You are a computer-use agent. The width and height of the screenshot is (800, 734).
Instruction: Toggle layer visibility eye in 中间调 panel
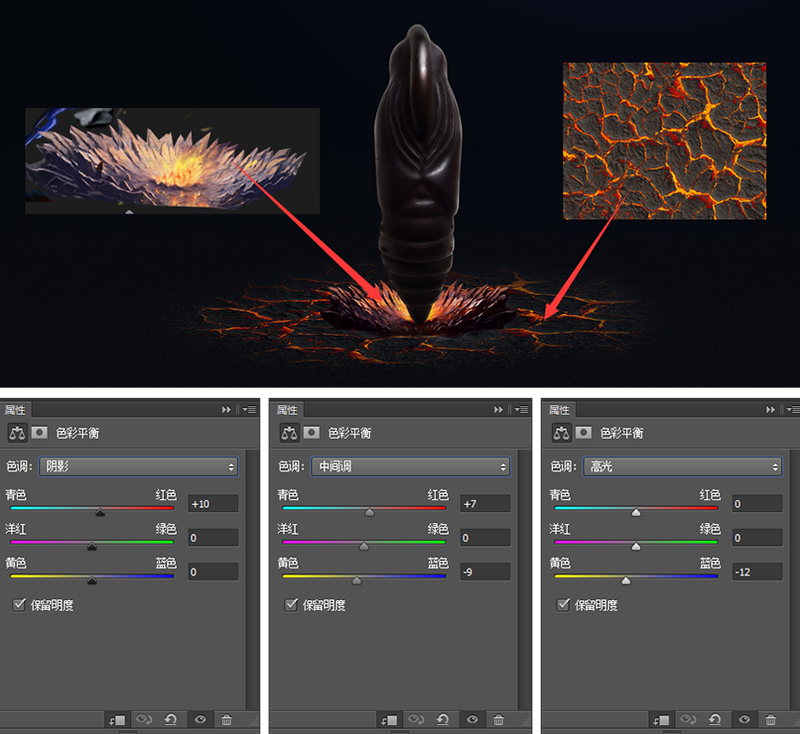(x=471, y=719)
